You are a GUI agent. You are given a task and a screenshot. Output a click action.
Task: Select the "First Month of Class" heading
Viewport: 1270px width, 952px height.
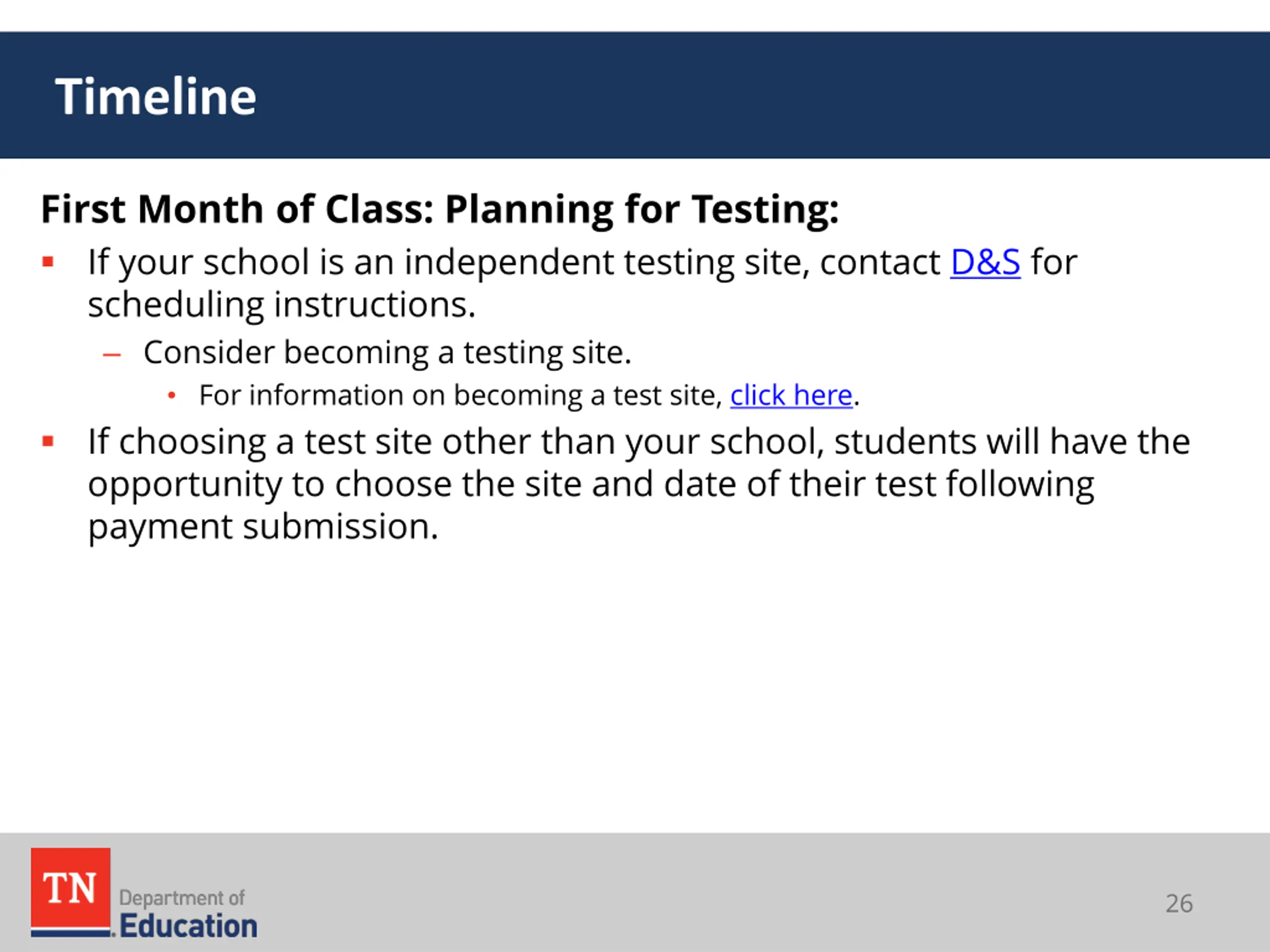(x=440, y=209)
